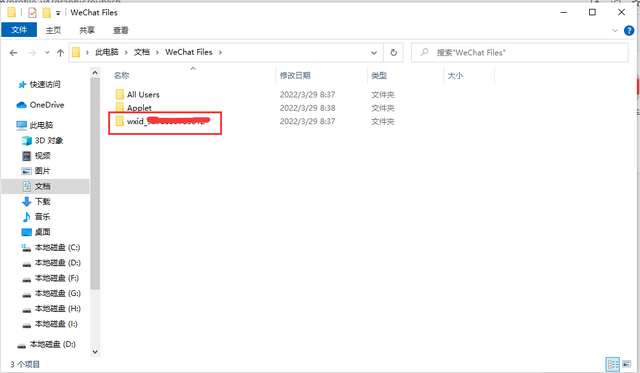The width and height of the screenshot is (640, 373).
Task: Open address bar history dropdown
Action: point(374,53)
